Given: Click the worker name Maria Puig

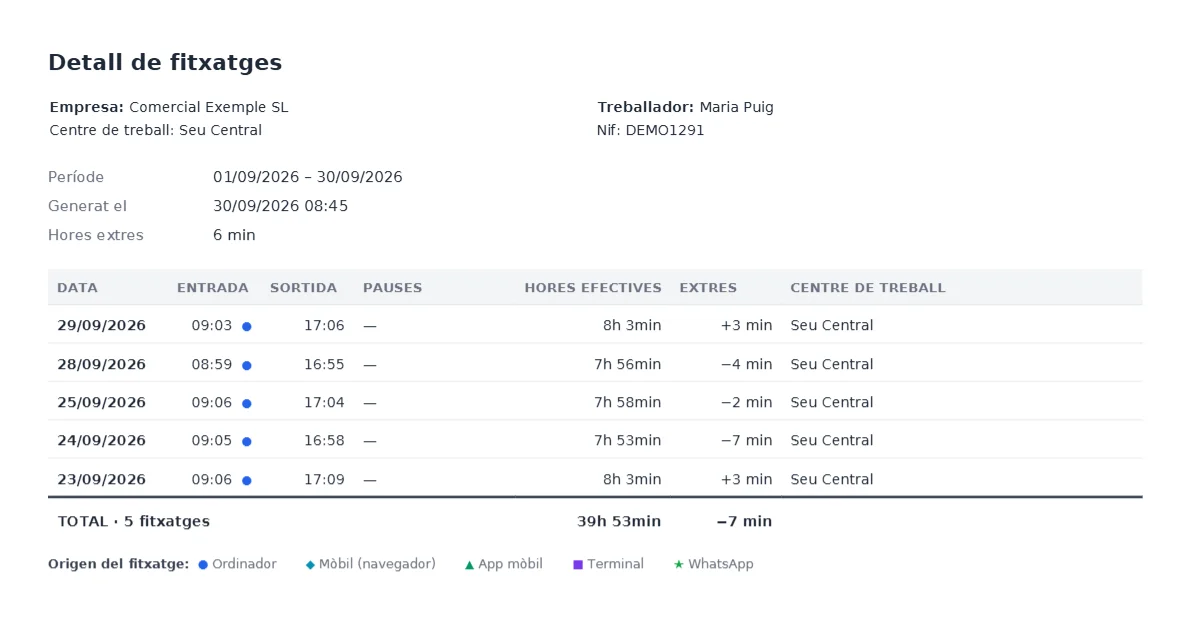Looking at the screenshot, I should [736, 107].
